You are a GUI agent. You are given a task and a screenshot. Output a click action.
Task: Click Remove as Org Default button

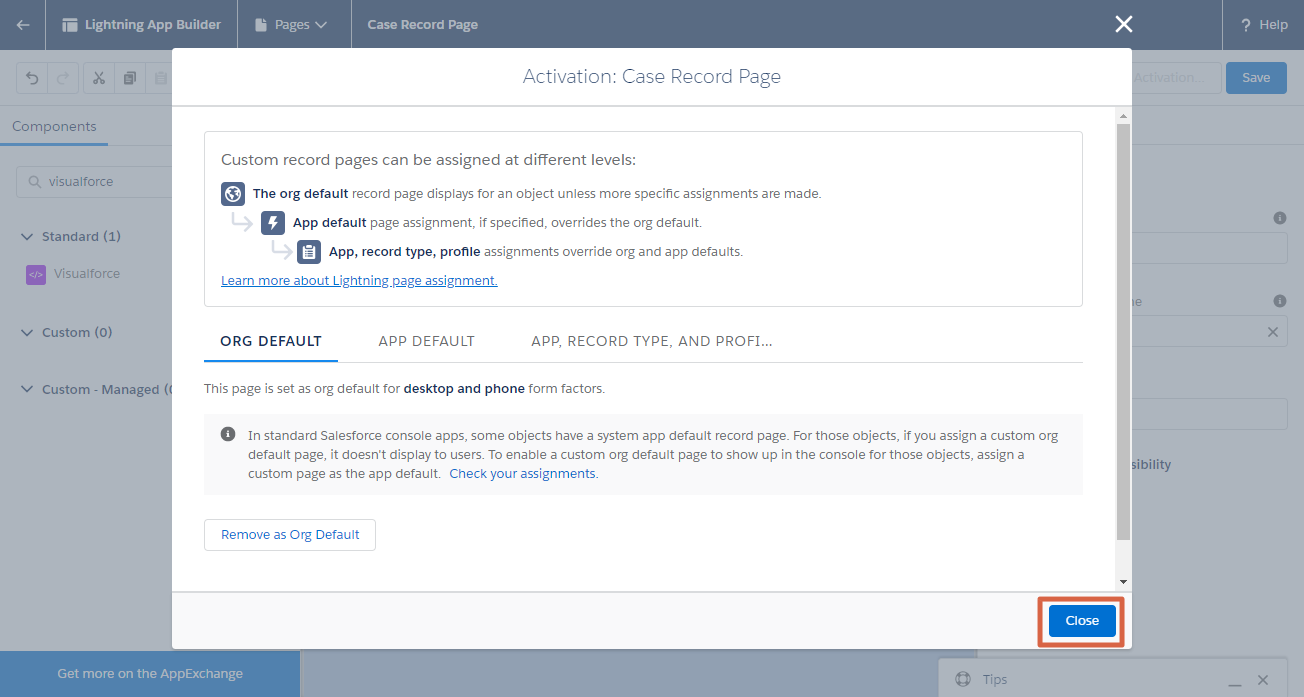[290, 535]
